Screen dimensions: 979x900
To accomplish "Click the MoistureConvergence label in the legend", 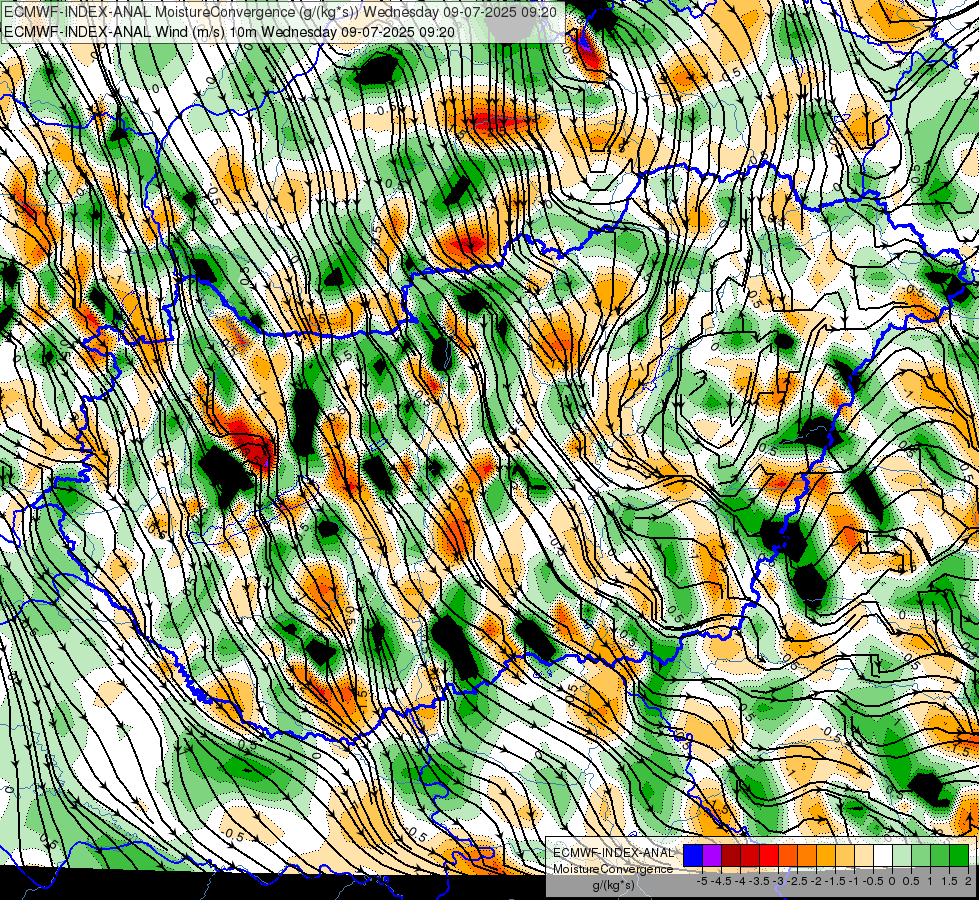I will [613, 869].
